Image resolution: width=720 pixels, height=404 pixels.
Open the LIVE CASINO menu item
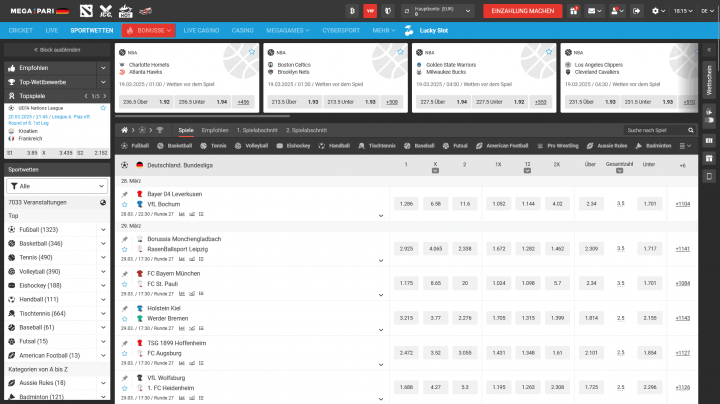201,31
